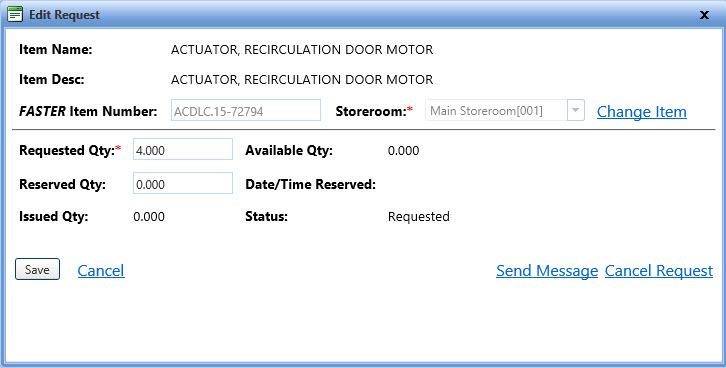Open the Send Message link
This screenshot has height=368, width=726.
pyautogui.click(x=547, y=270)
